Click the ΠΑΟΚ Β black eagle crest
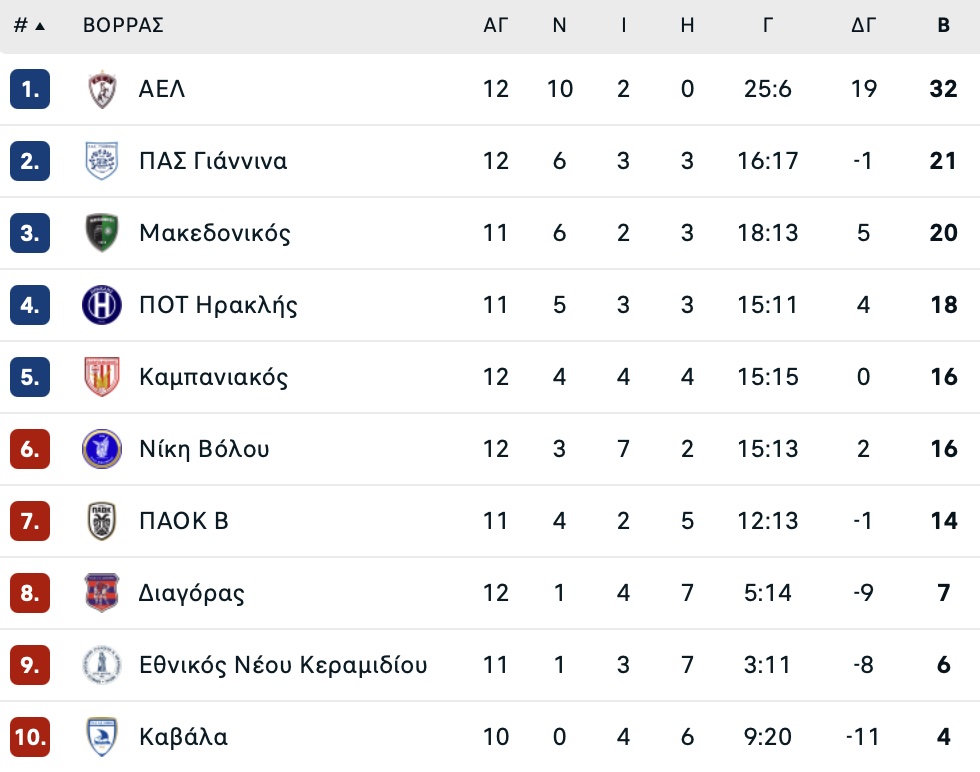This screenshot has height=772, width=980. [102, 521]
